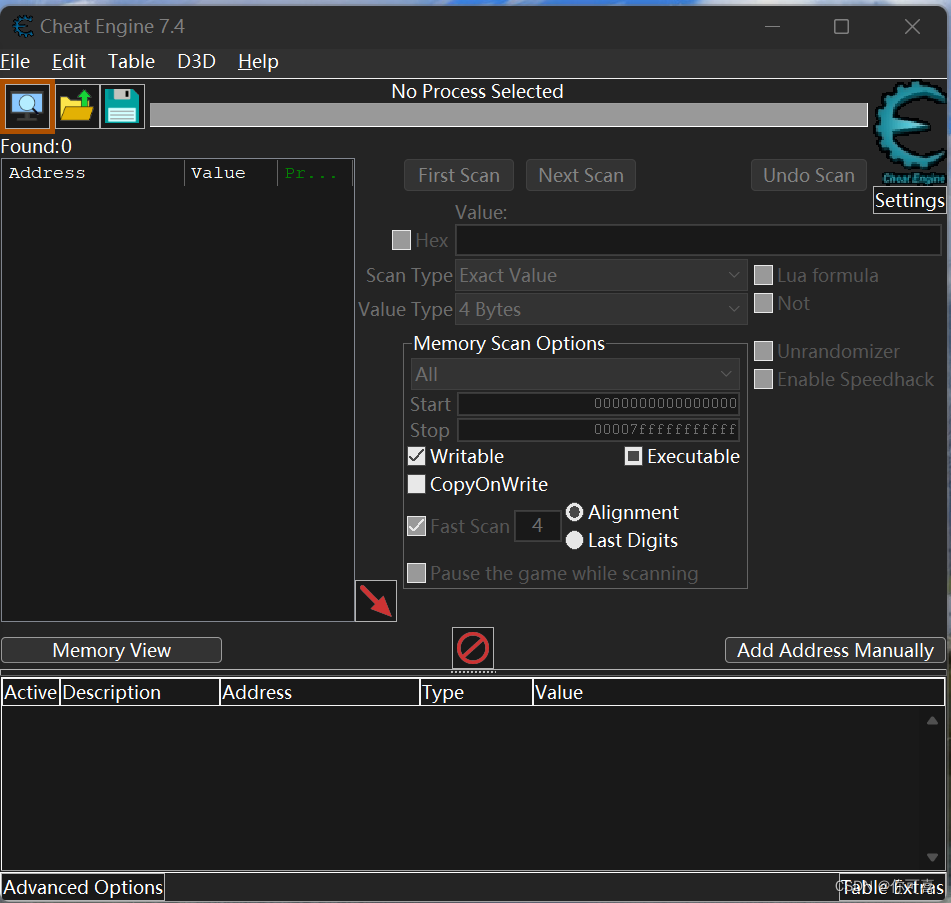Click the Value input field
Image resolution: width=951 pixels, height=903 pixels.
click(698, 240)
